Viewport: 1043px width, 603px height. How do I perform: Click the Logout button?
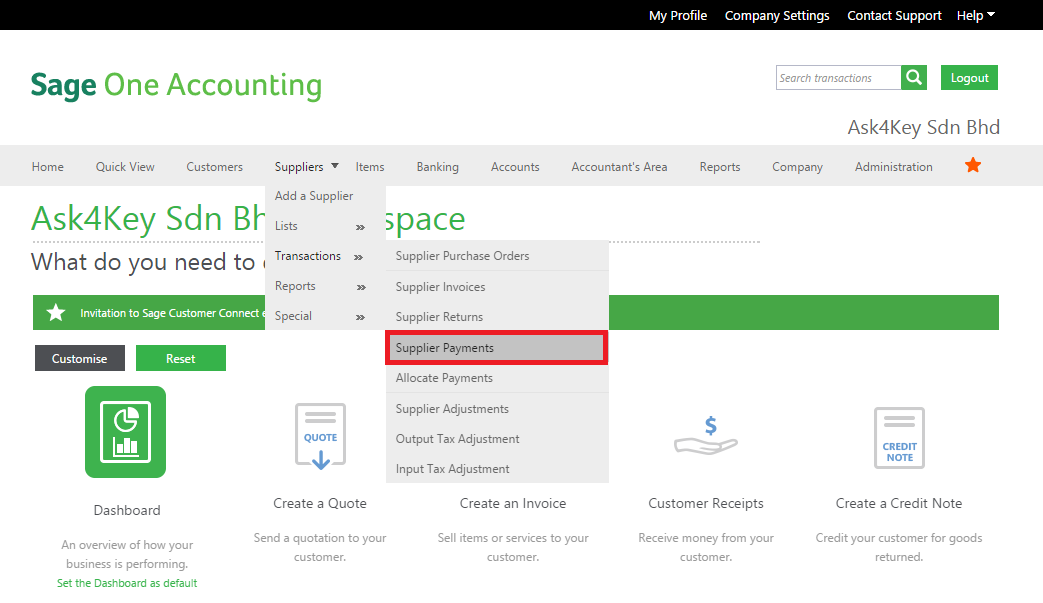click(x=969, y=78)
